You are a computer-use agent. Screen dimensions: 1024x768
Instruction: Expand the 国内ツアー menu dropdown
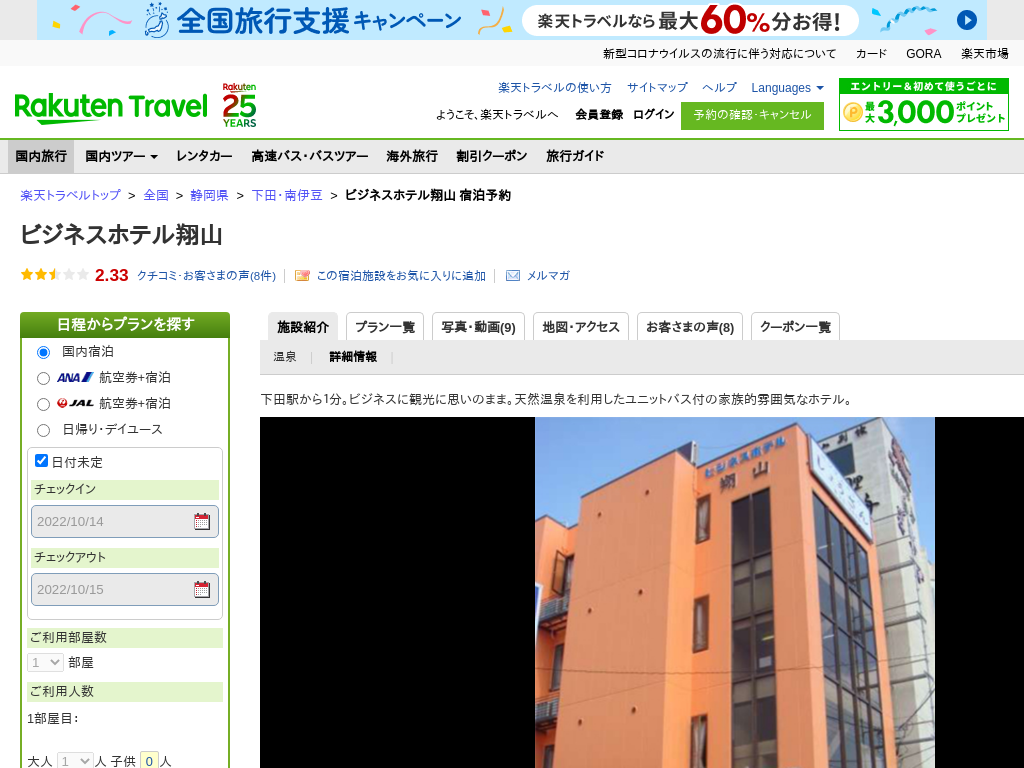(121, 156)
